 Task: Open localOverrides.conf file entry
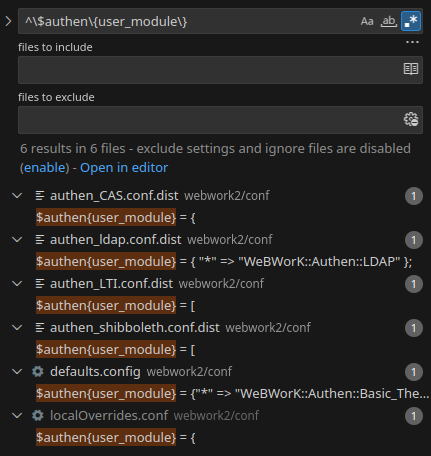[109, 416]
